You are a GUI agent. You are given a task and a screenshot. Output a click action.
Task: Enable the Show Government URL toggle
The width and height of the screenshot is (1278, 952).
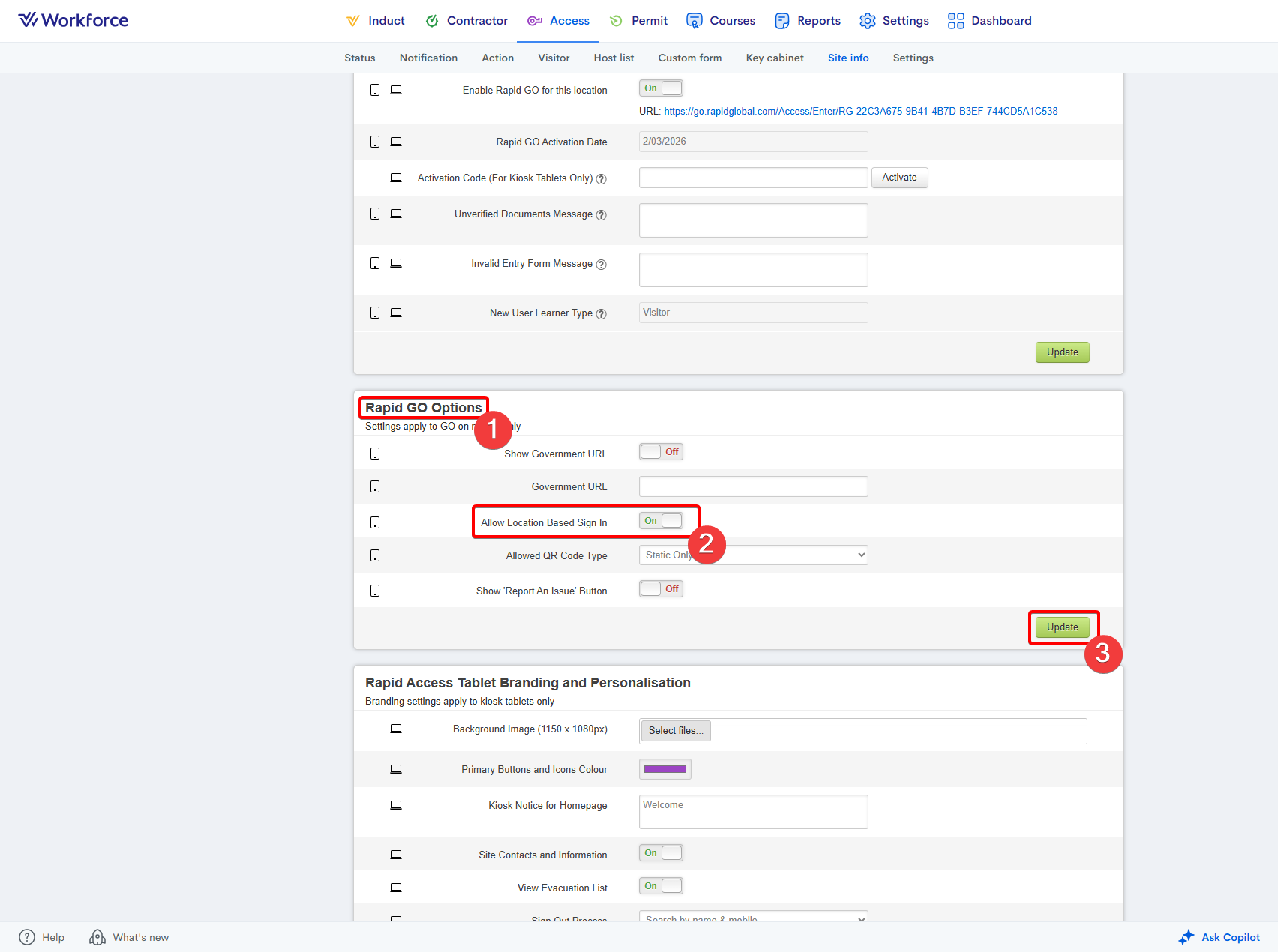pos(661,452)
